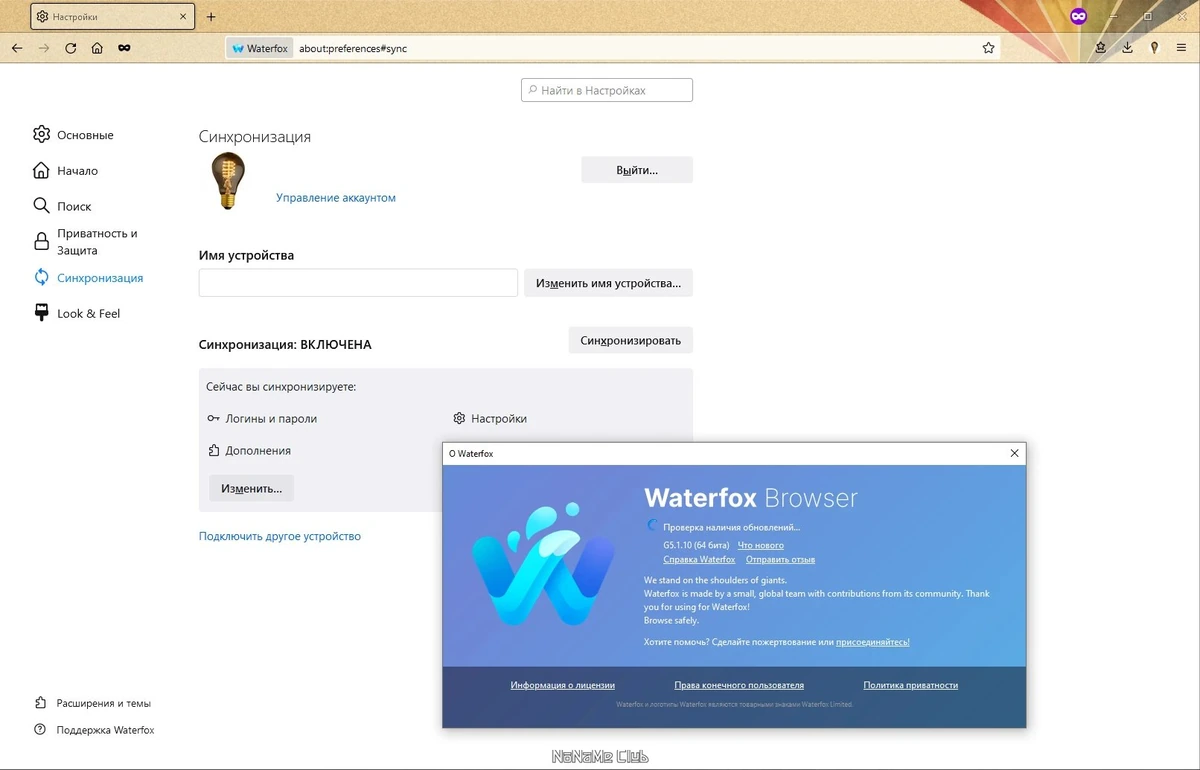Reload the current page
1200x770 pixels.
71,48
